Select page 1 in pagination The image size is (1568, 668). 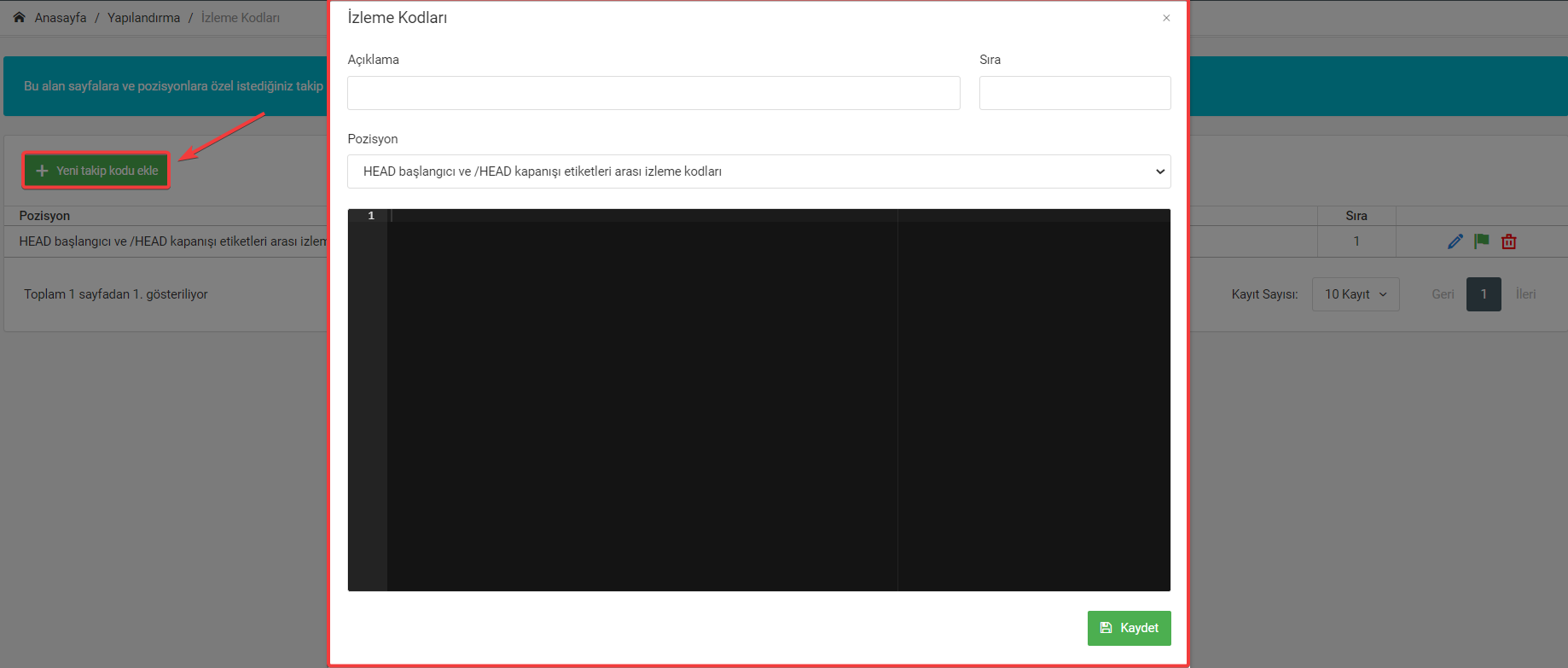pos(1484,294)
